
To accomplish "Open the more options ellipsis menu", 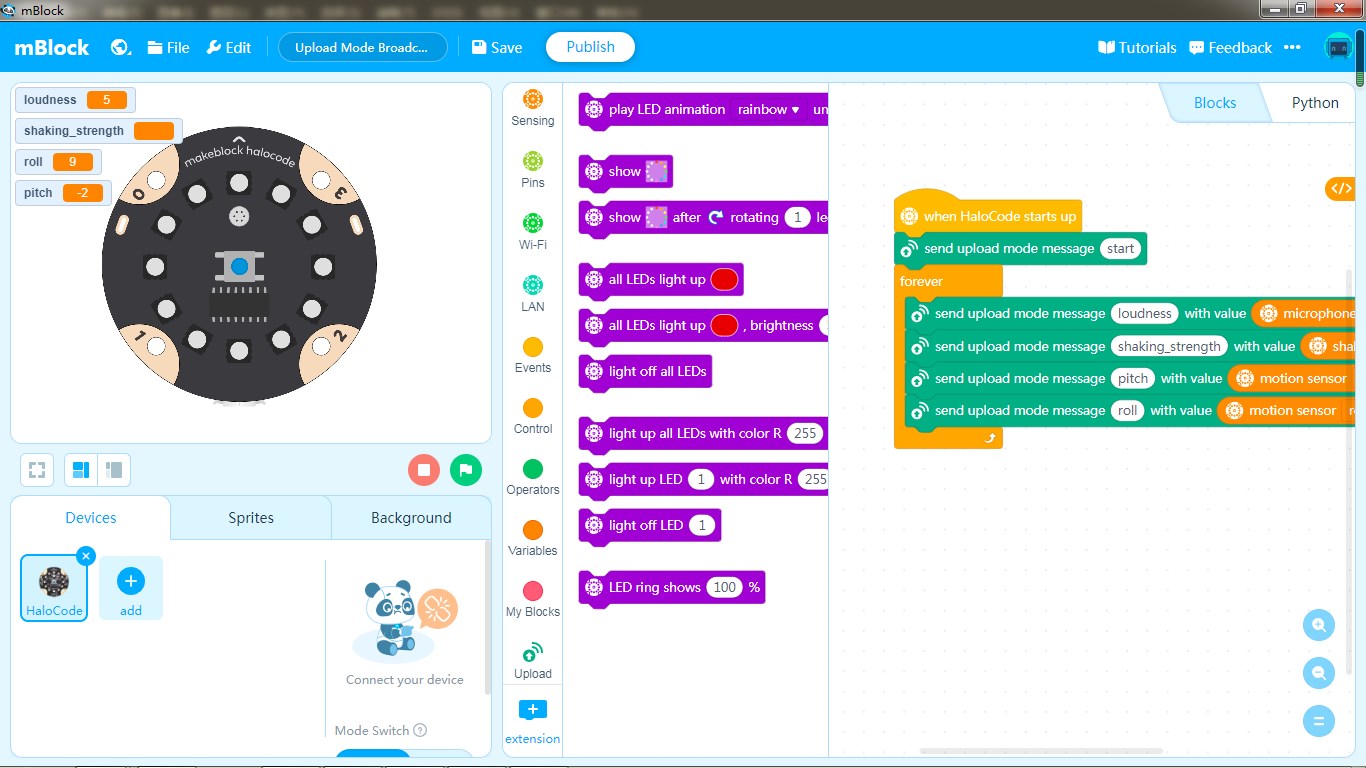I will [1293, 47].
